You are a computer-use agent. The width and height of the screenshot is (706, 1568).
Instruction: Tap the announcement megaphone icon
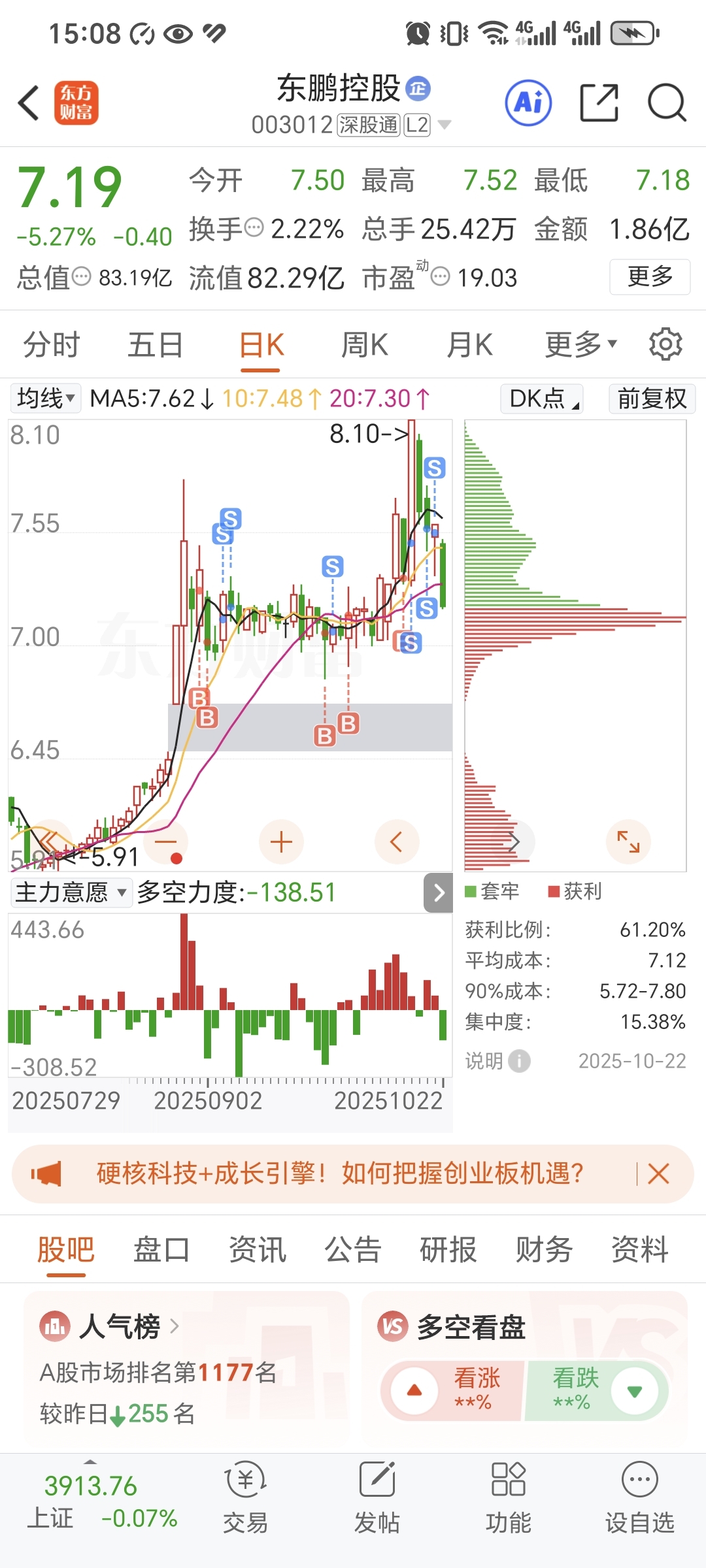(46, 1174)
